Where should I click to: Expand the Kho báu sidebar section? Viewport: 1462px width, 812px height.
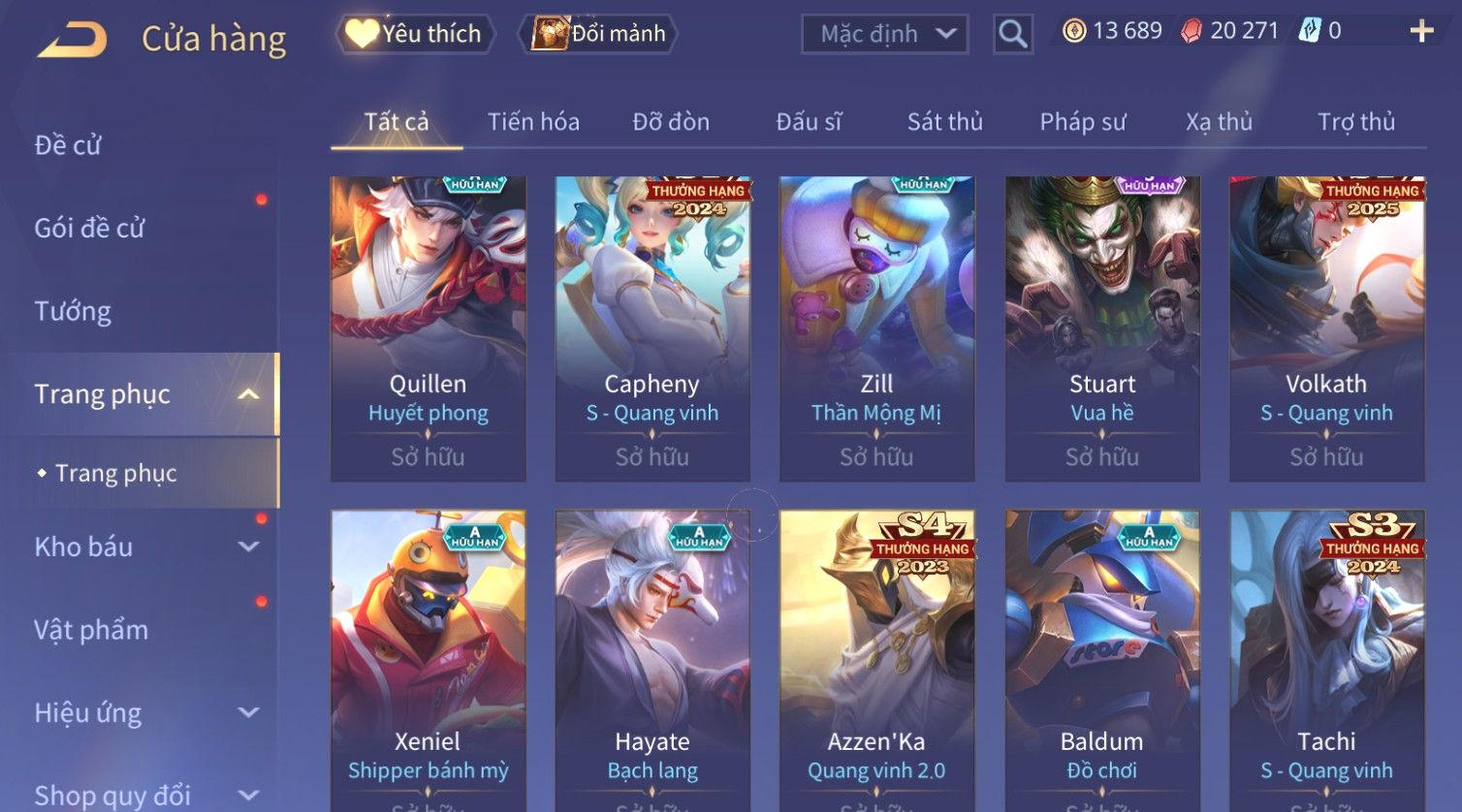pyautogui.click(x=248, y=547)
